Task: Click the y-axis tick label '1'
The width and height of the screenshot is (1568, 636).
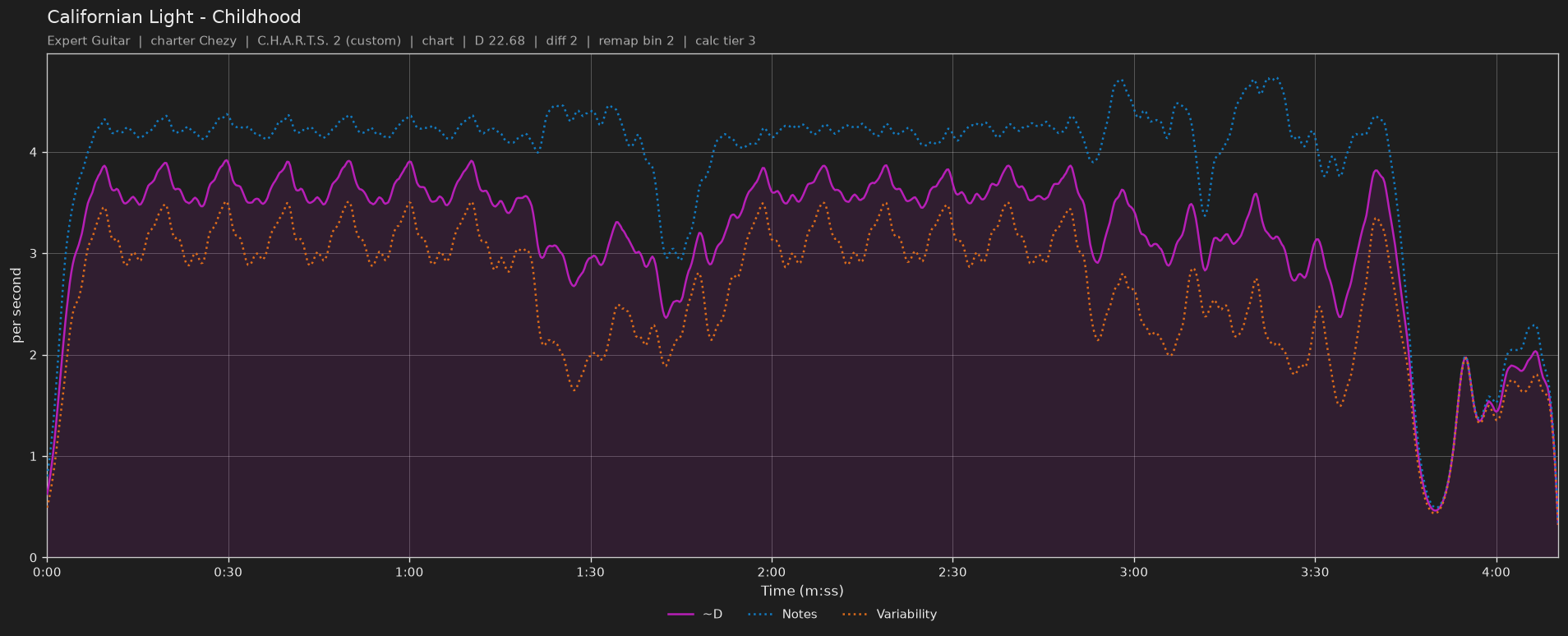Action: tap(34, 456)
